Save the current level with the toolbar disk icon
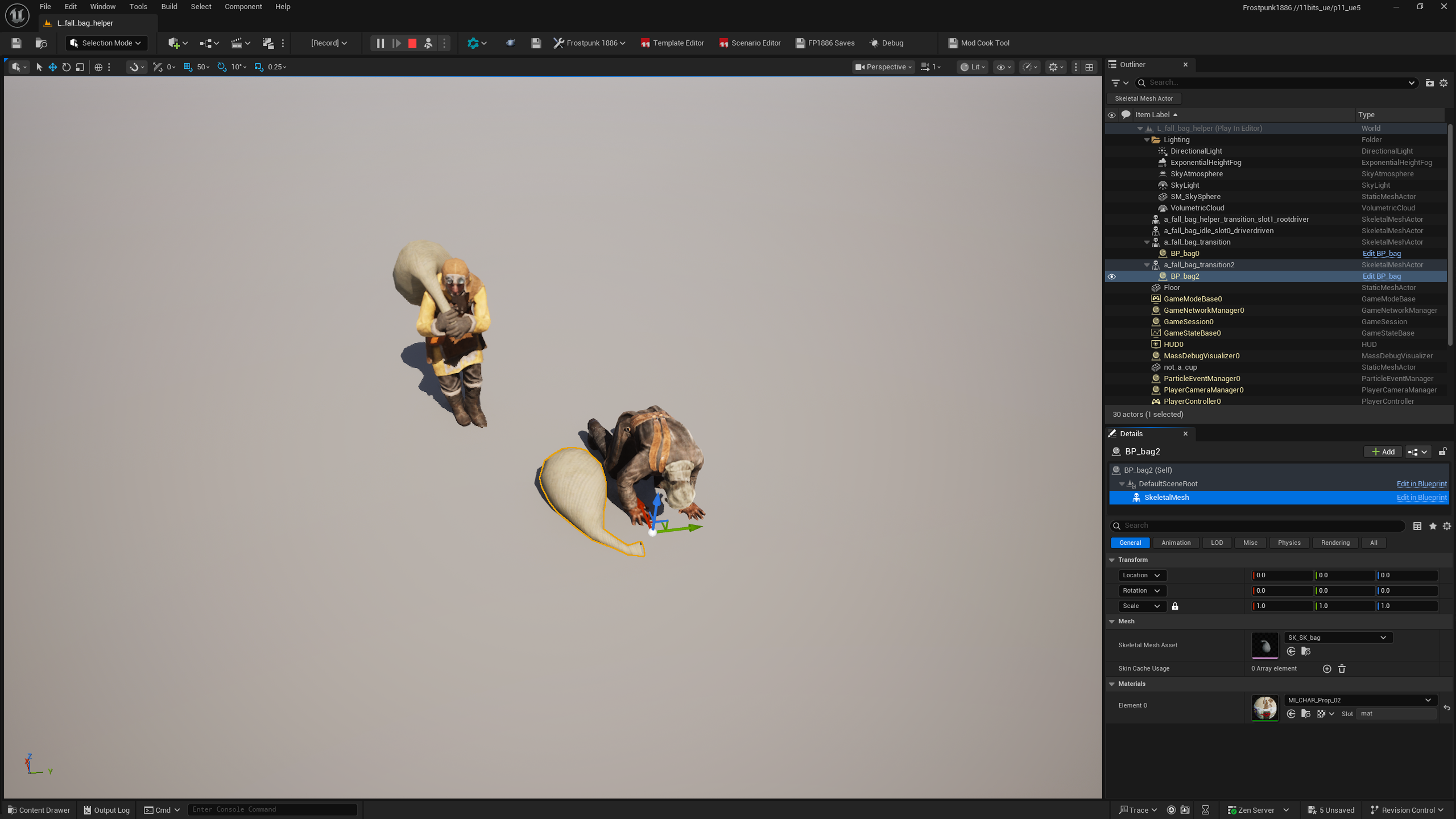The image size is (1456, 819). 16,43
